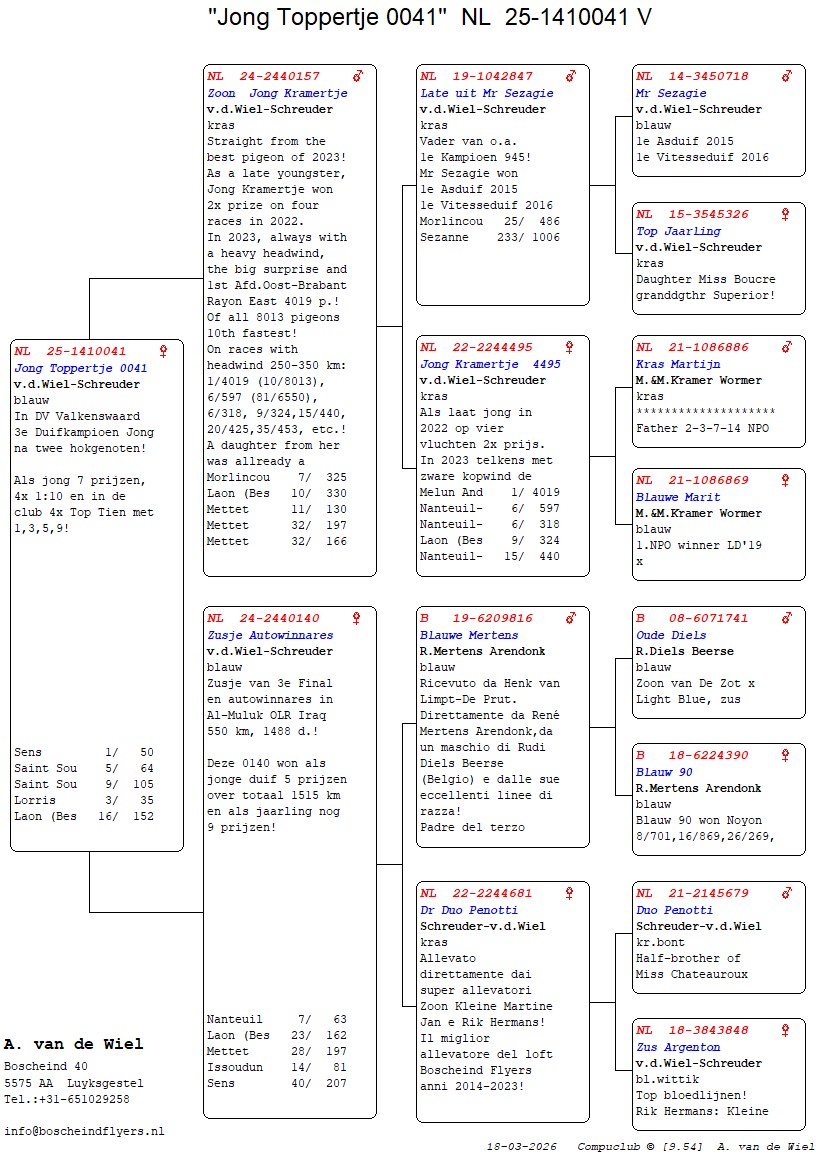Screen dimensions: 816x1172
Task: Click the owner name A. van de Wiel
Action: tap(74, 1044)
